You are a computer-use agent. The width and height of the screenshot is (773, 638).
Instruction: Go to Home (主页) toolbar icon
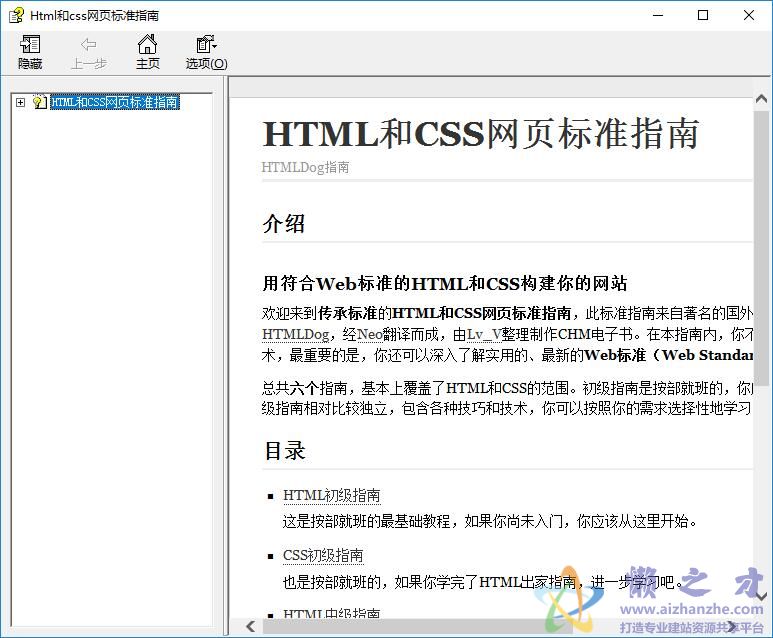coord(147,44)
